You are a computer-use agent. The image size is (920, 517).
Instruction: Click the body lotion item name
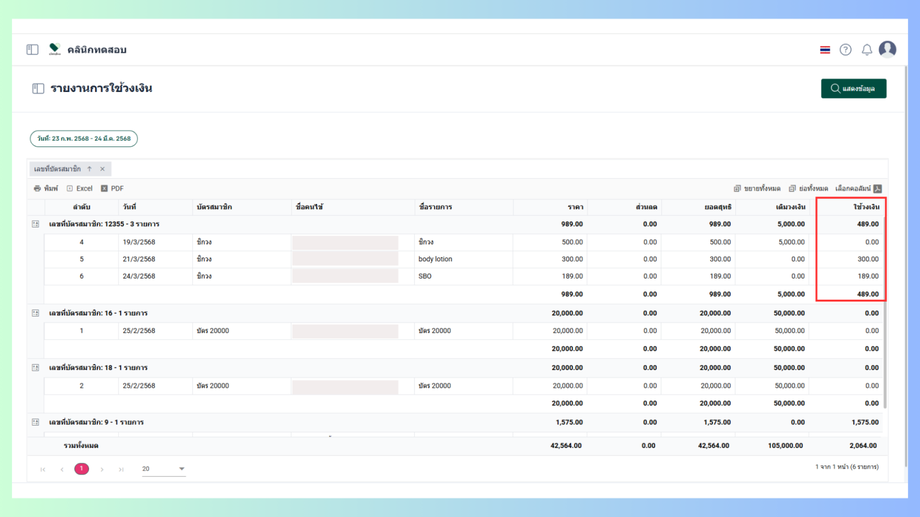click(x=435, y=259)
